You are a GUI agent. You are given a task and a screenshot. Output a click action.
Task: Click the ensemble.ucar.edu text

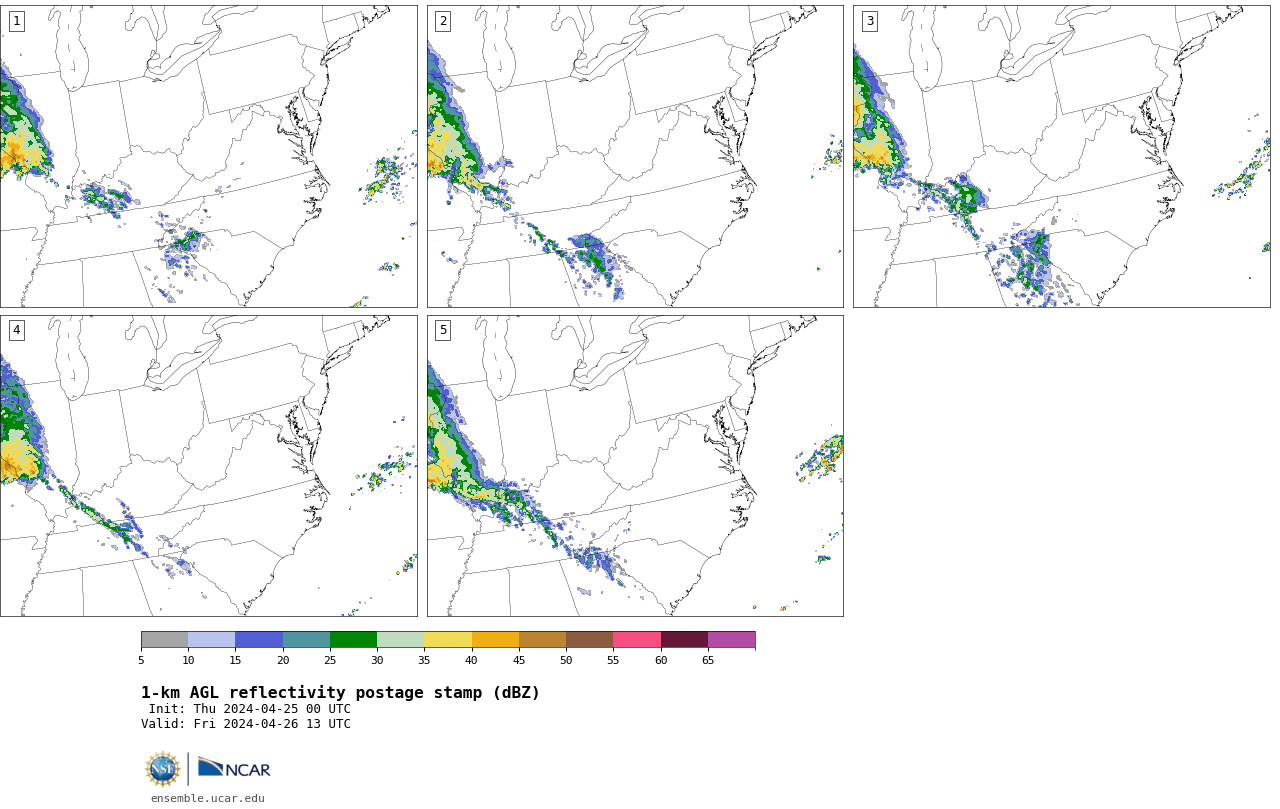tap(208, 798)
